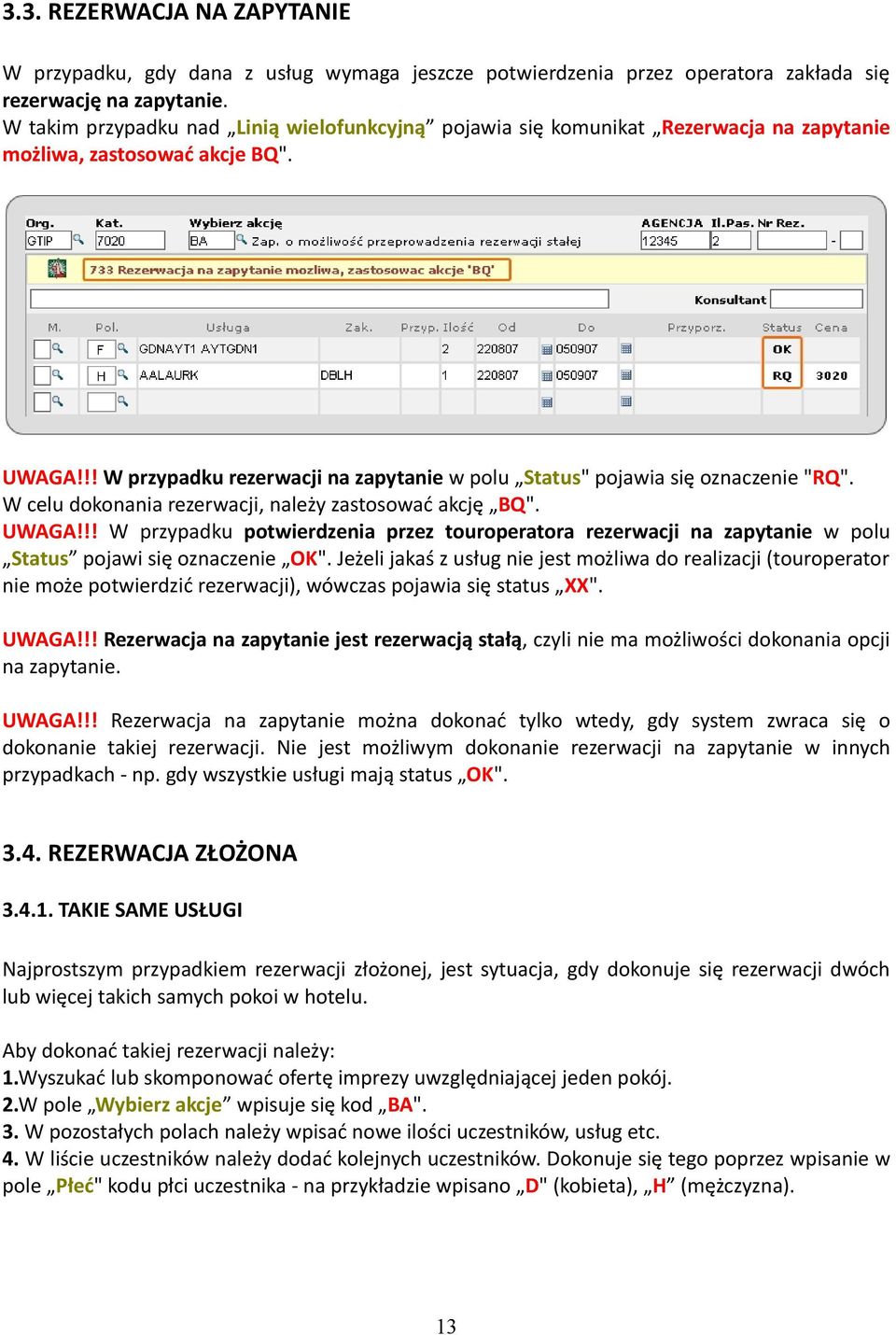Select service cell AALAURK

click(x=169, y=375)
